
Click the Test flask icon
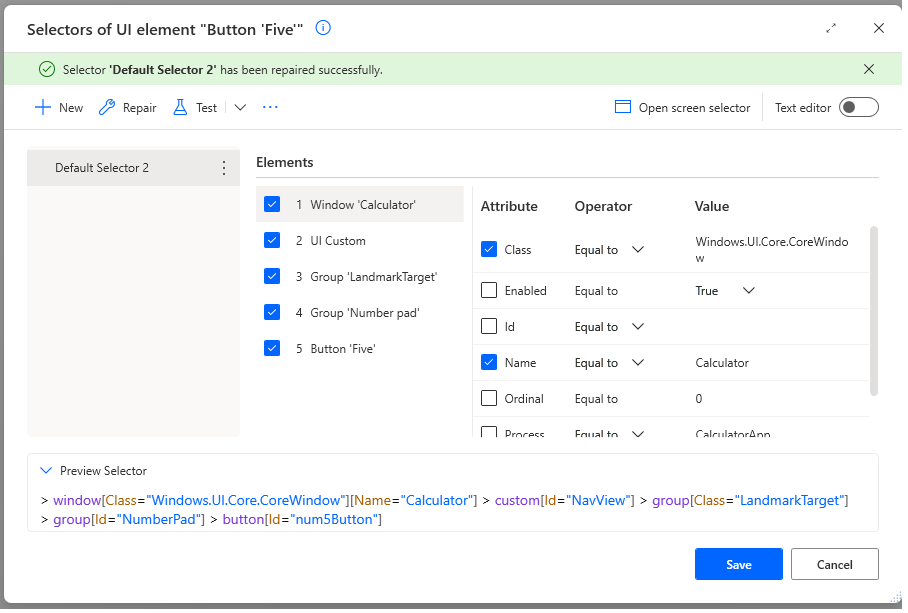tap(180, 108)
